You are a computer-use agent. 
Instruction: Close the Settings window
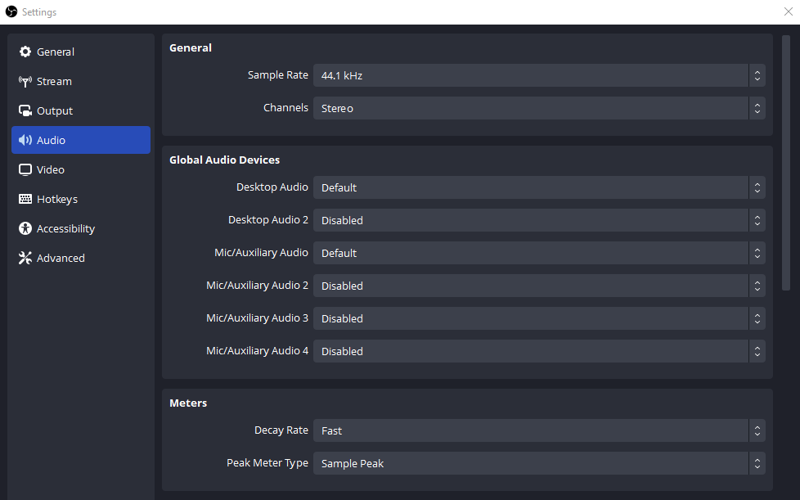coord(788,12)
